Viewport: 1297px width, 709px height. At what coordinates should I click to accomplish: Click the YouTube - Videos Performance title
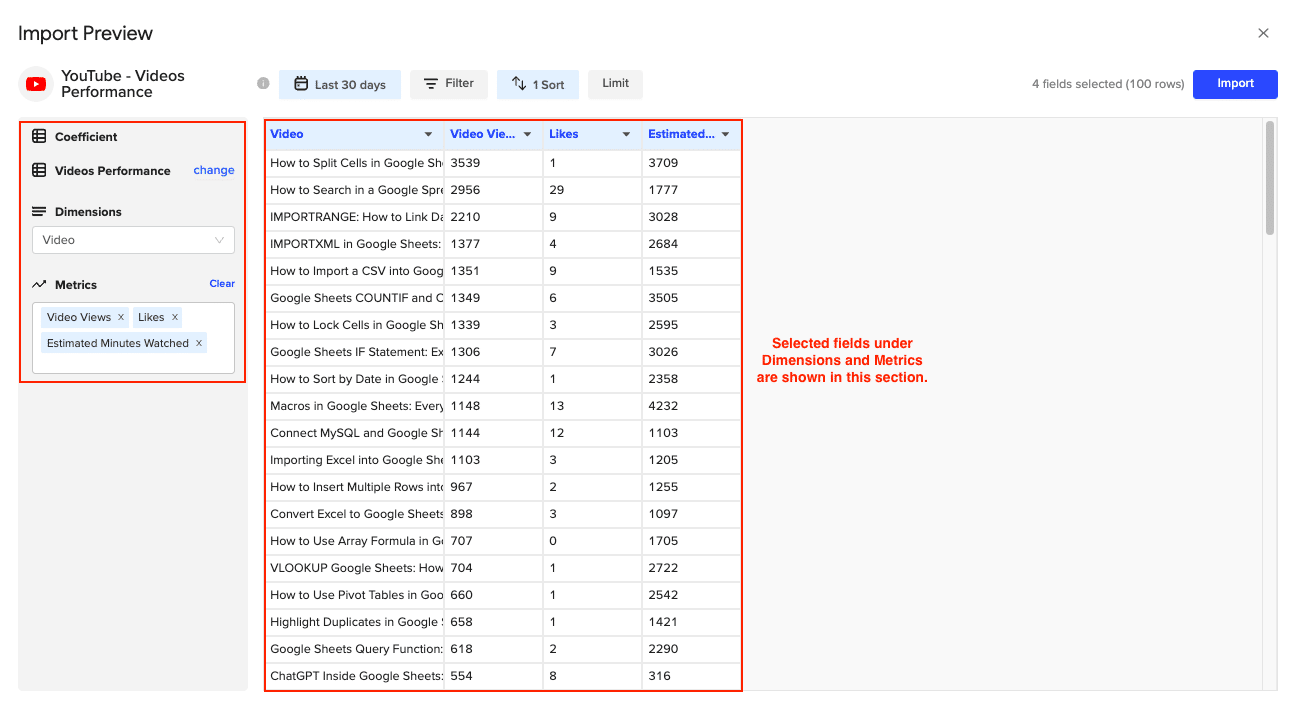(x=123, y=84)
